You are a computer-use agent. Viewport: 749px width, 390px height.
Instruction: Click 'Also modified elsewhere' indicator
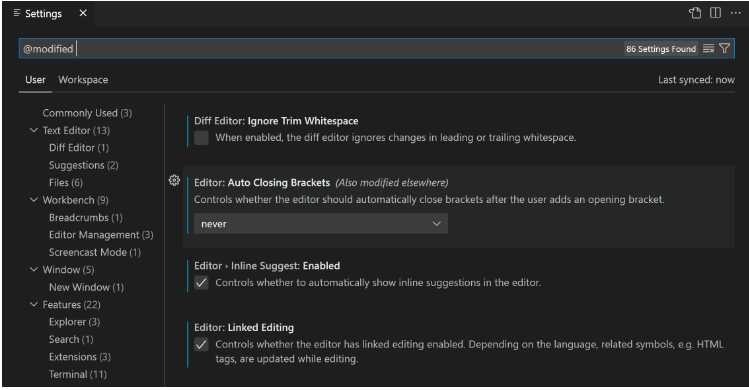392,183
